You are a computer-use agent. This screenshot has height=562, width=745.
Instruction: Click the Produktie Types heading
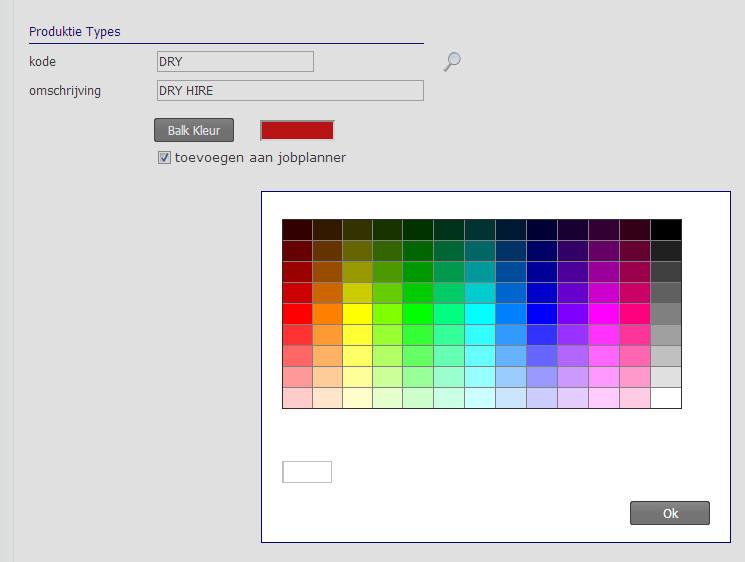click(x=75, y=32)
